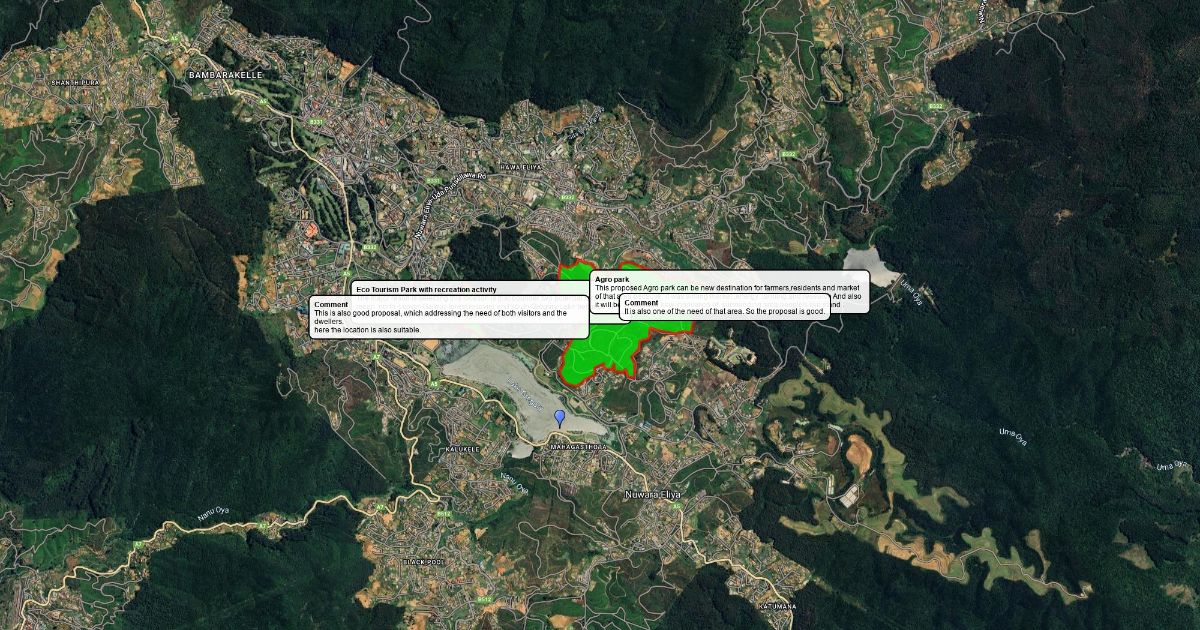Click the Nuwara Eliya city label
This screenshot has width=1200, height=630.
[x=652, y=495]
